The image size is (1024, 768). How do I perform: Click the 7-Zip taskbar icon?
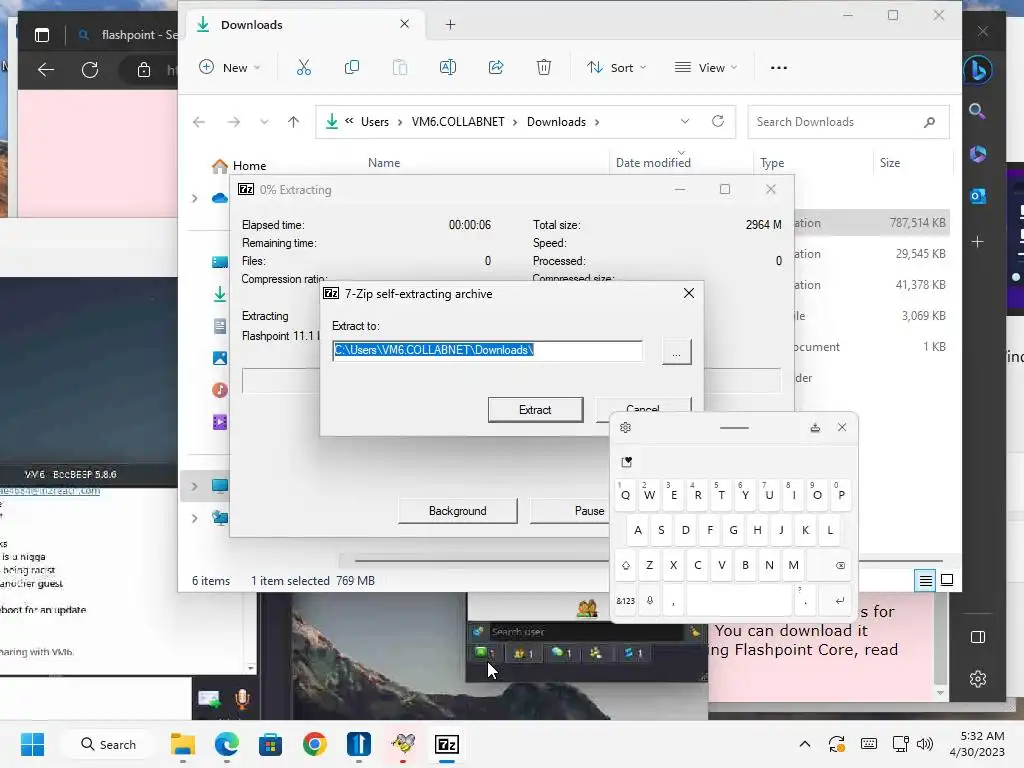pos(447,744)
